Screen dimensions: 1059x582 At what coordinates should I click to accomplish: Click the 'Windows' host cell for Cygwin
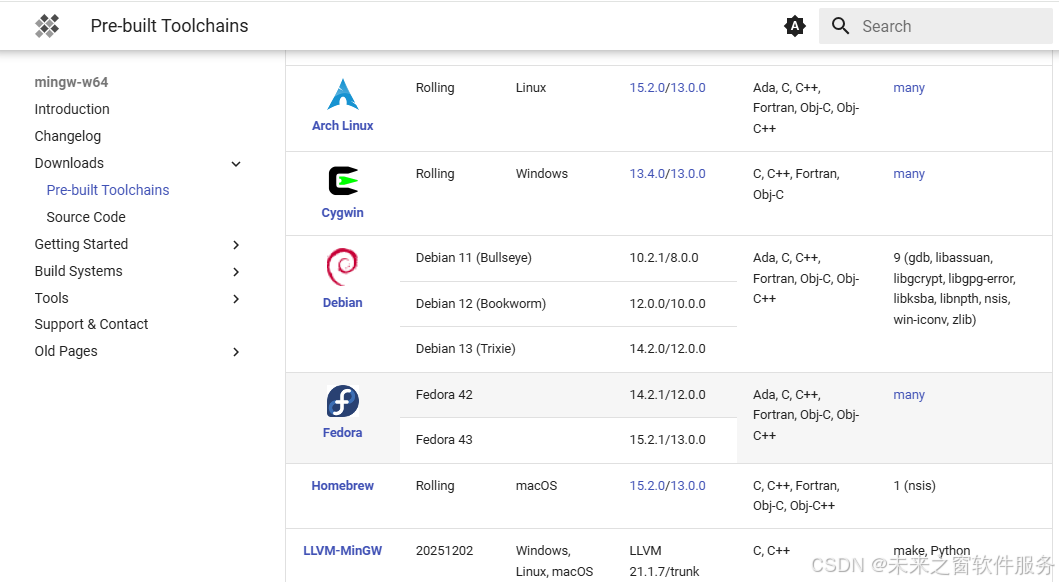(542, 174)
